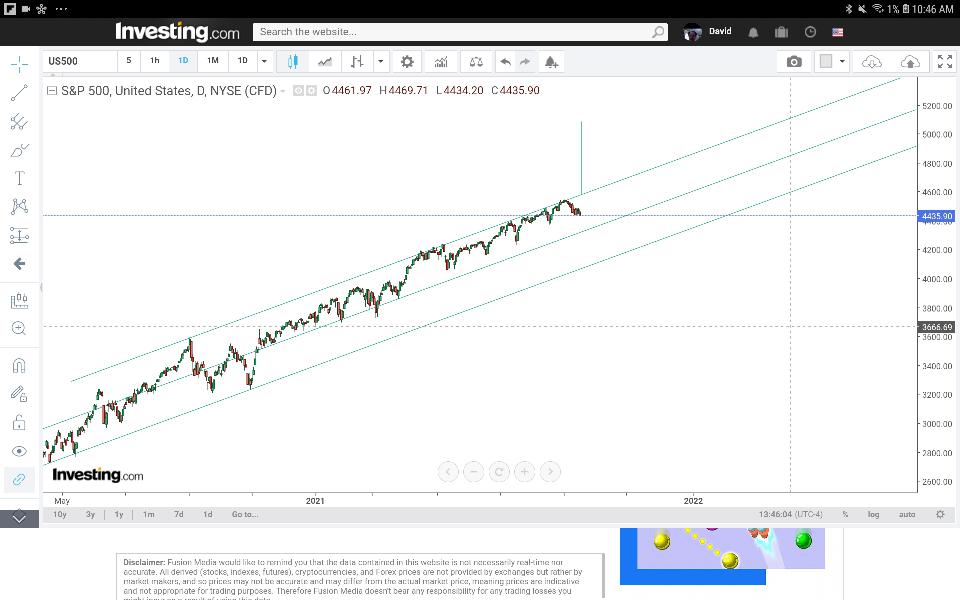This screenshot has width=960, height=600.
Task: Set range to 10y
Action: 59,514
